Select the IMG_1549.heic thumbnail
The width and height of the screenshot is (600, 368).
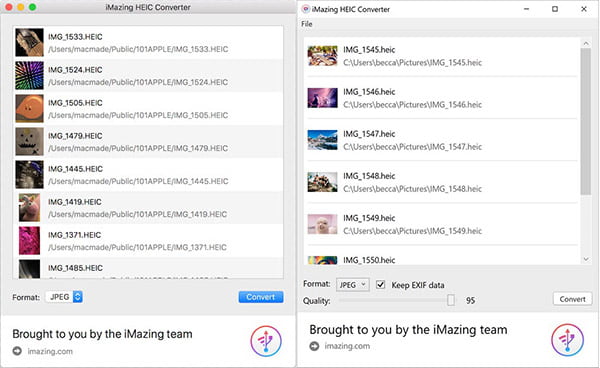(323, 224)
